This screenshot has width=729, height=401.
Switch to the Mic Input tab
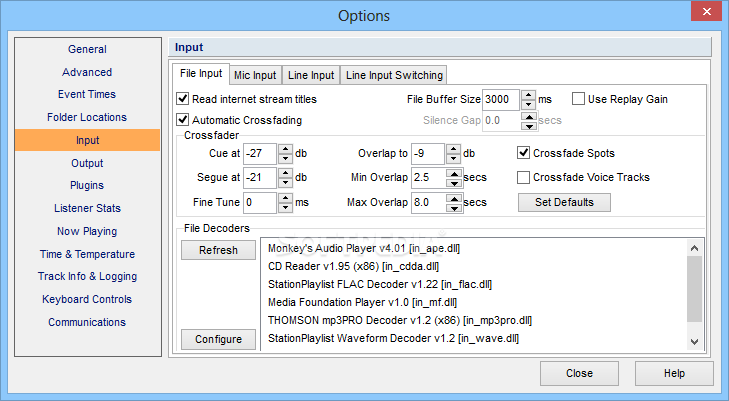(255, 75)
